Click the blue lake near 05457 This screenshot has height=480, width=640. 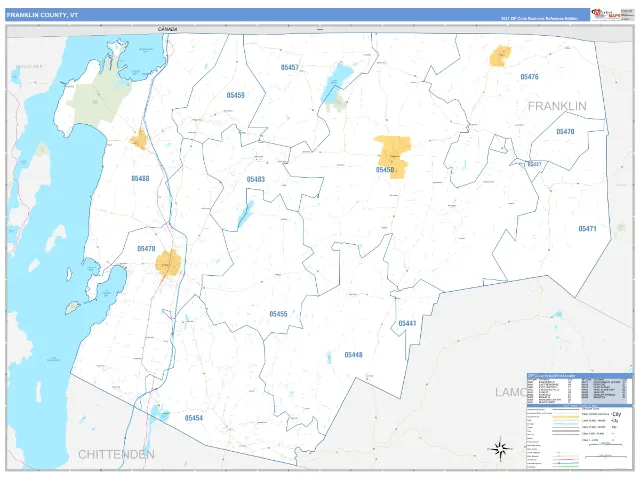point(337,82)
